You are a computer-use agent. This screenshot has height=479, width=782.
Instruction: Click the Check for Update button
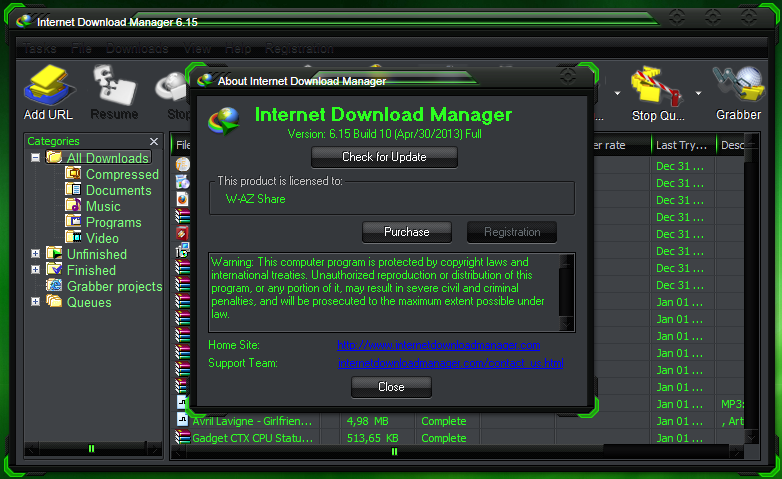point(384,157)
